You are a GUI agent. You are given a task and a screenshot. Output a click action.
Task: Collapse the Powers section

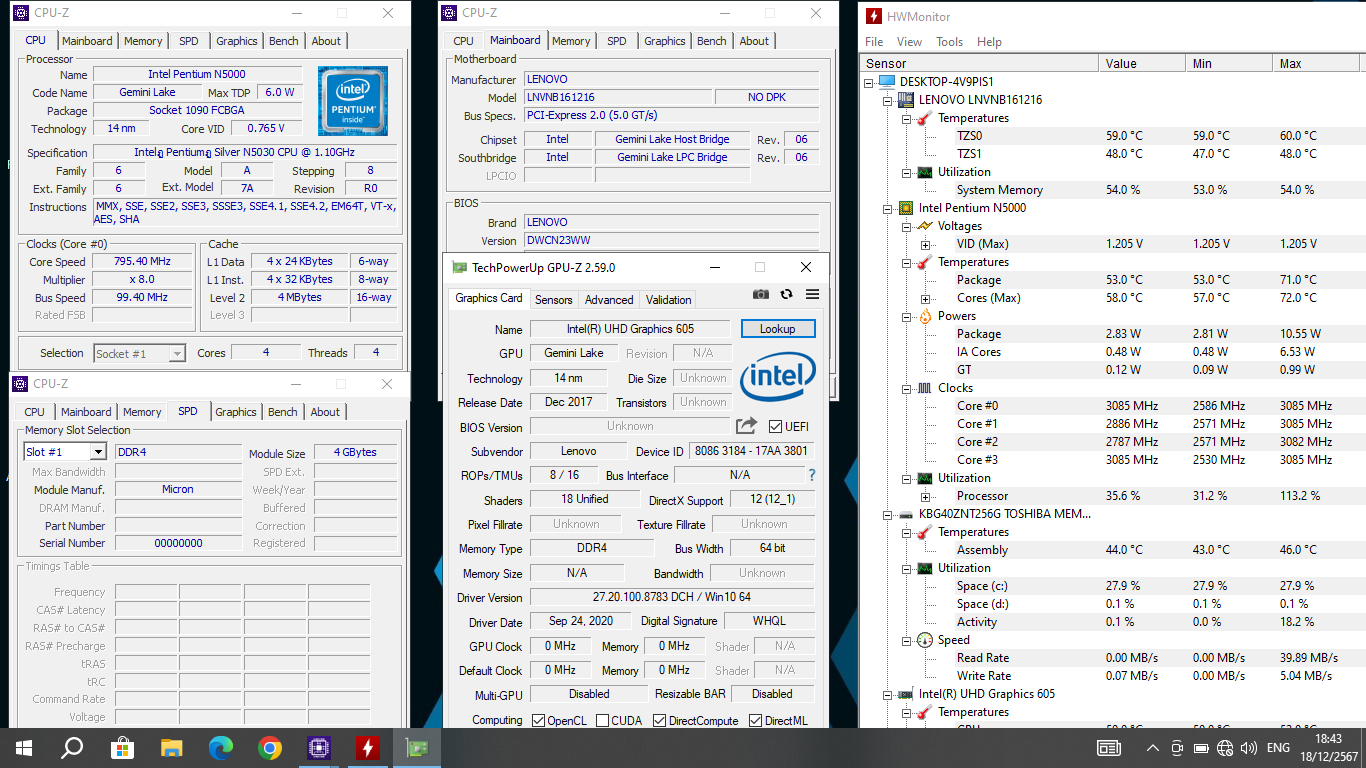(x=906, y=316)
